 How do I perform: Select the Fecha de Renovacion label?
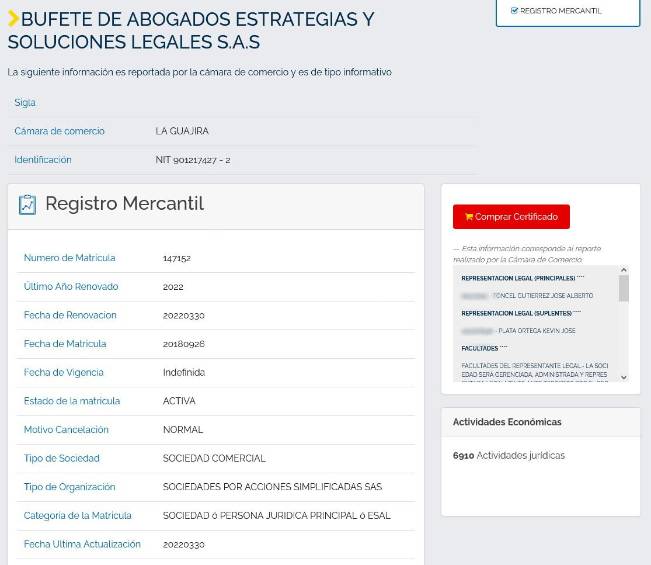point(70,315)
